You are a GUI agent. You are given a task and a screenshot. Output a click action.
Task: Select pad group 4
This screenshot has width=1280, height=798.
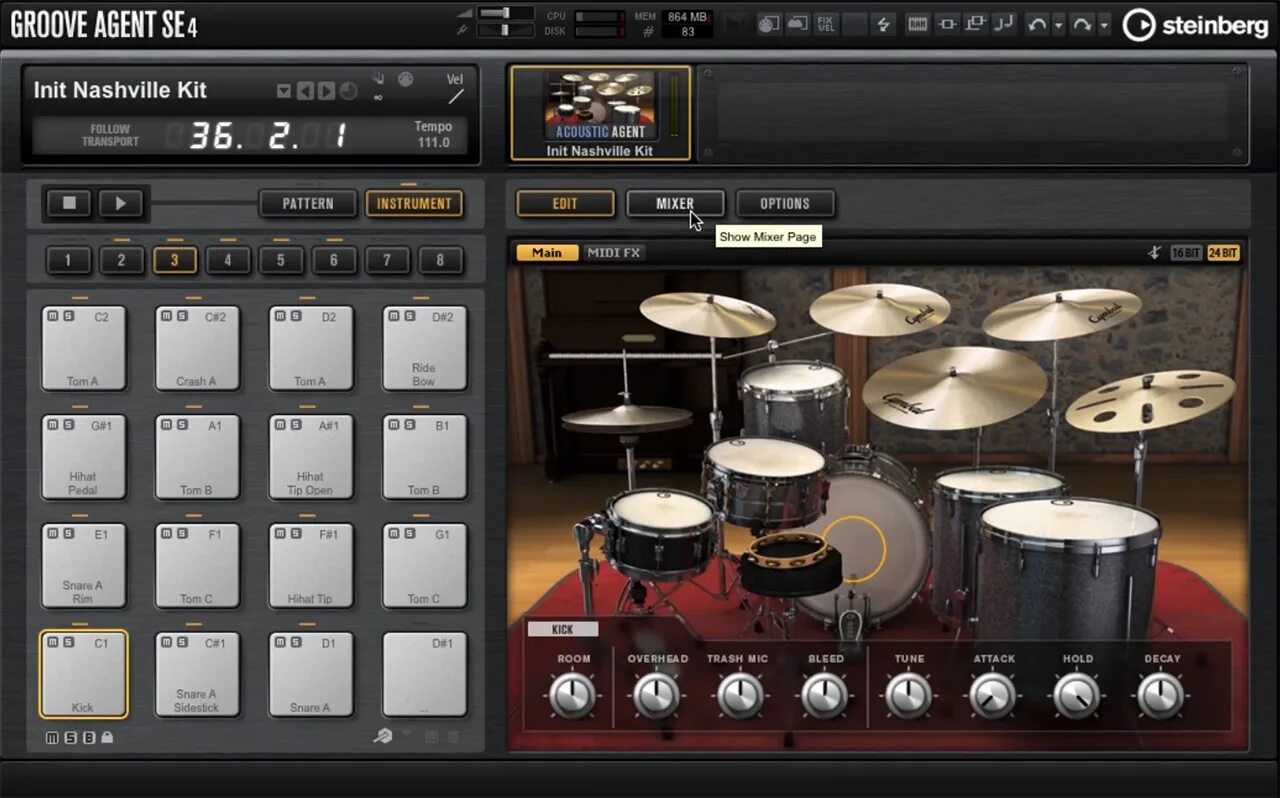[228, 261]
